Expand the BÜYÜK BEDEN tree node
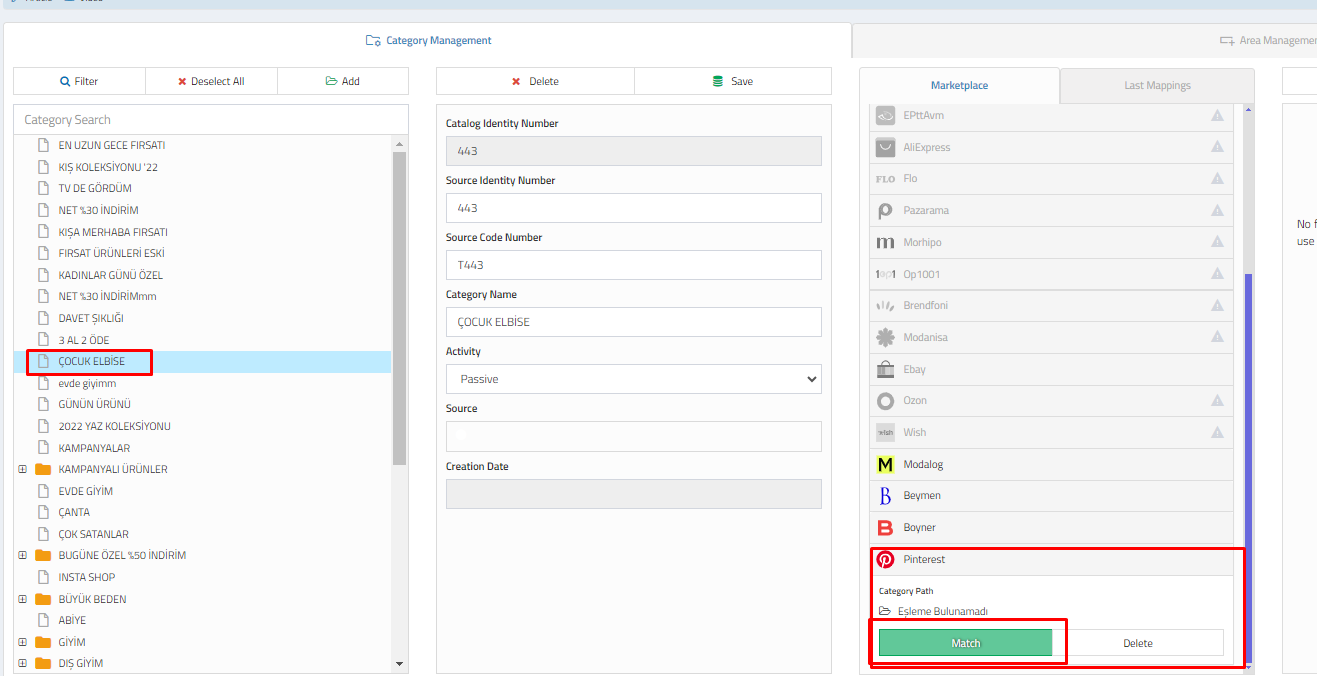 (22, 599)
